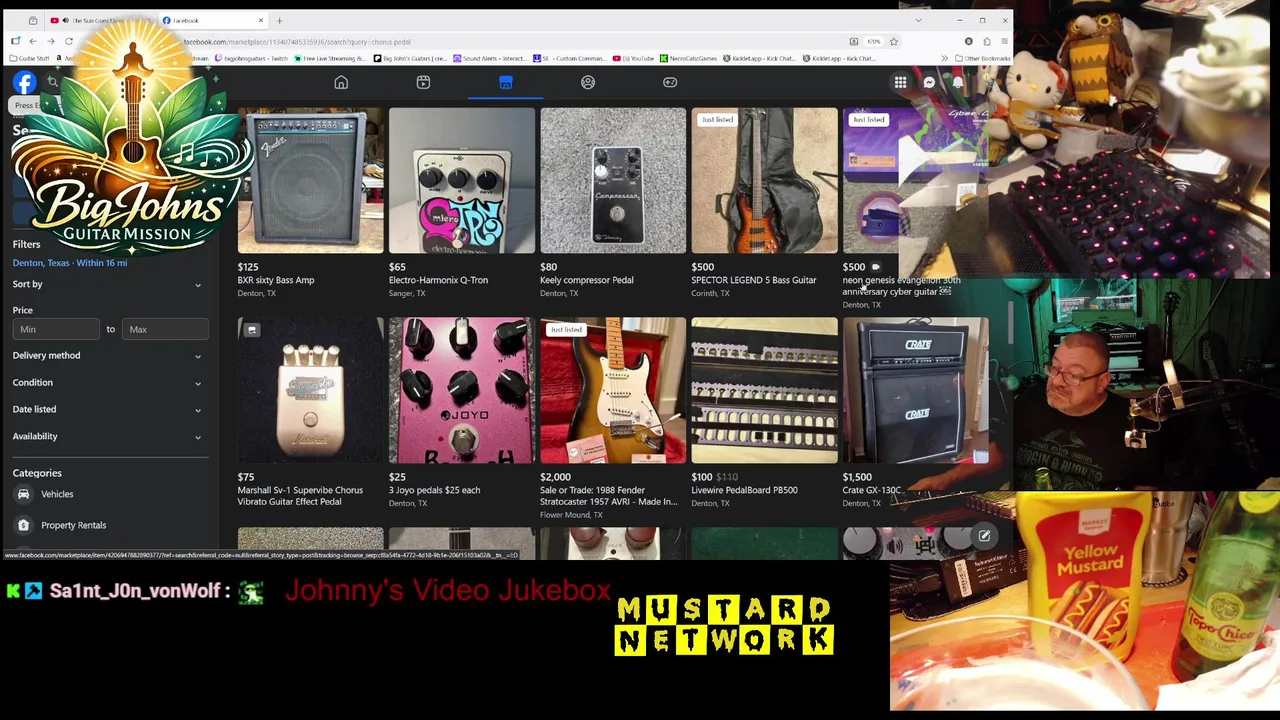
Task: Click the Max price input field
Action: (x=165, y=329)
